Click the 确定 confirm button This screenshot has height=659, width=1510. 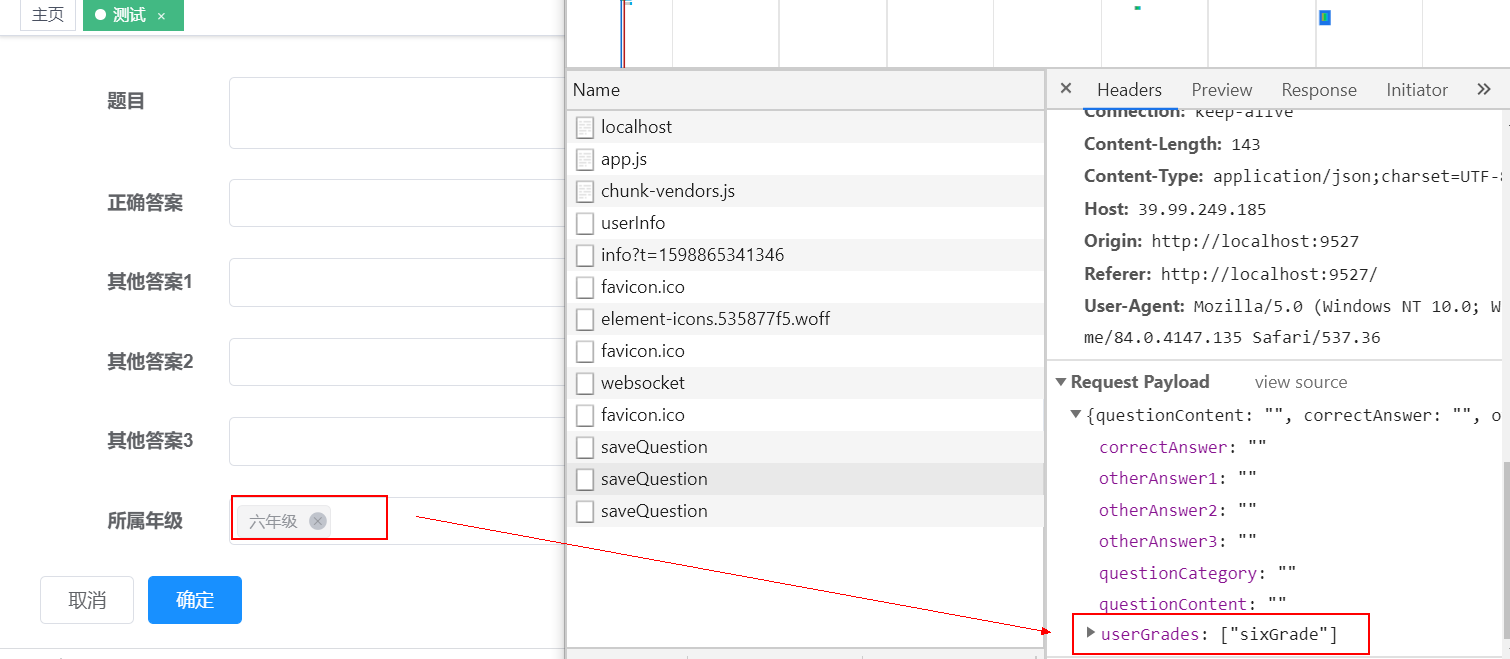click(x=195, y=600)
